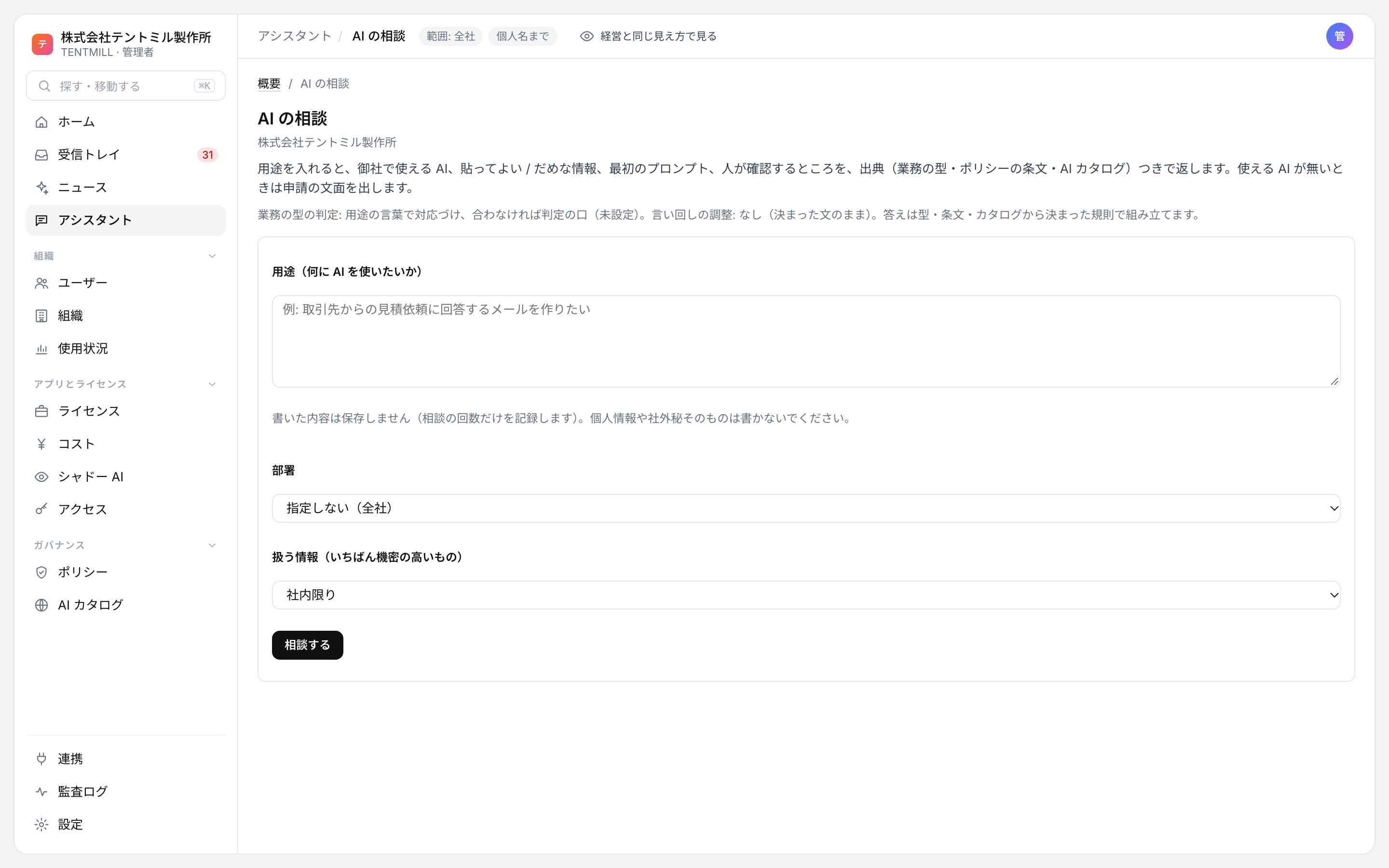This screenshot has width=1389, height=868.
Task: Click the ニュース sparkle icon
Action: coord(41,187)
